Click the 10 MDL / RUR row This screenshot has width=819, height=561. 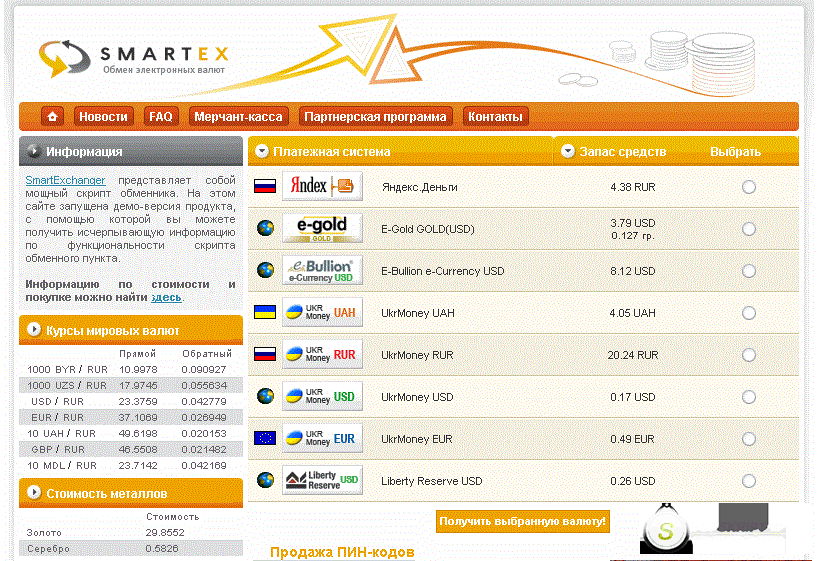coord(131,465)
